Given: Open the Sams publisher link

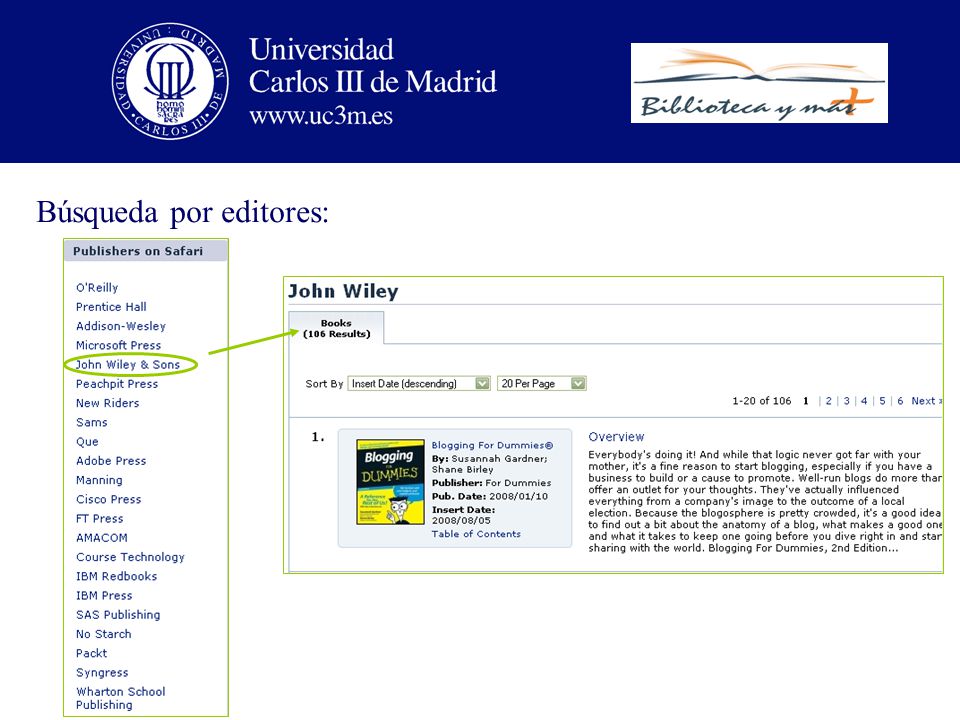Looking at the screenshot, I should 92,422.
